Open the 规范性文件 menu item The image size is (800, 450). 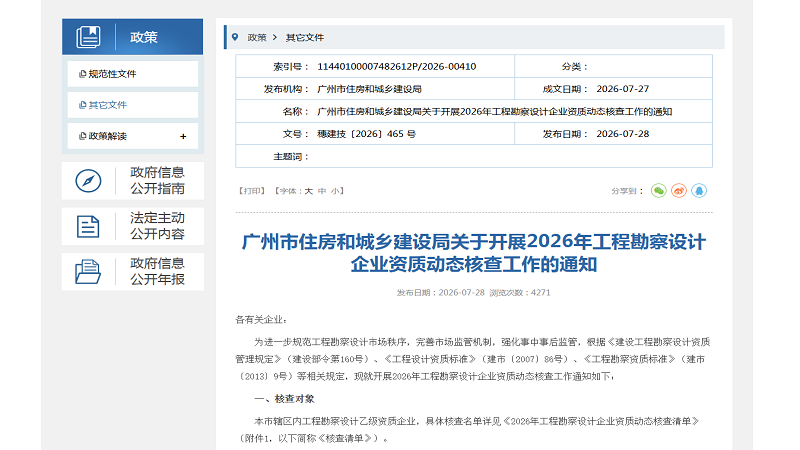pos(133,74)
